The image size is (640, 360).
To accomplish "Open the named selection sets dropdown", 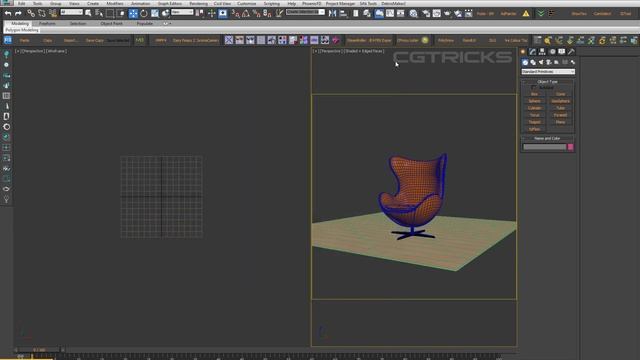I will 305,12.
